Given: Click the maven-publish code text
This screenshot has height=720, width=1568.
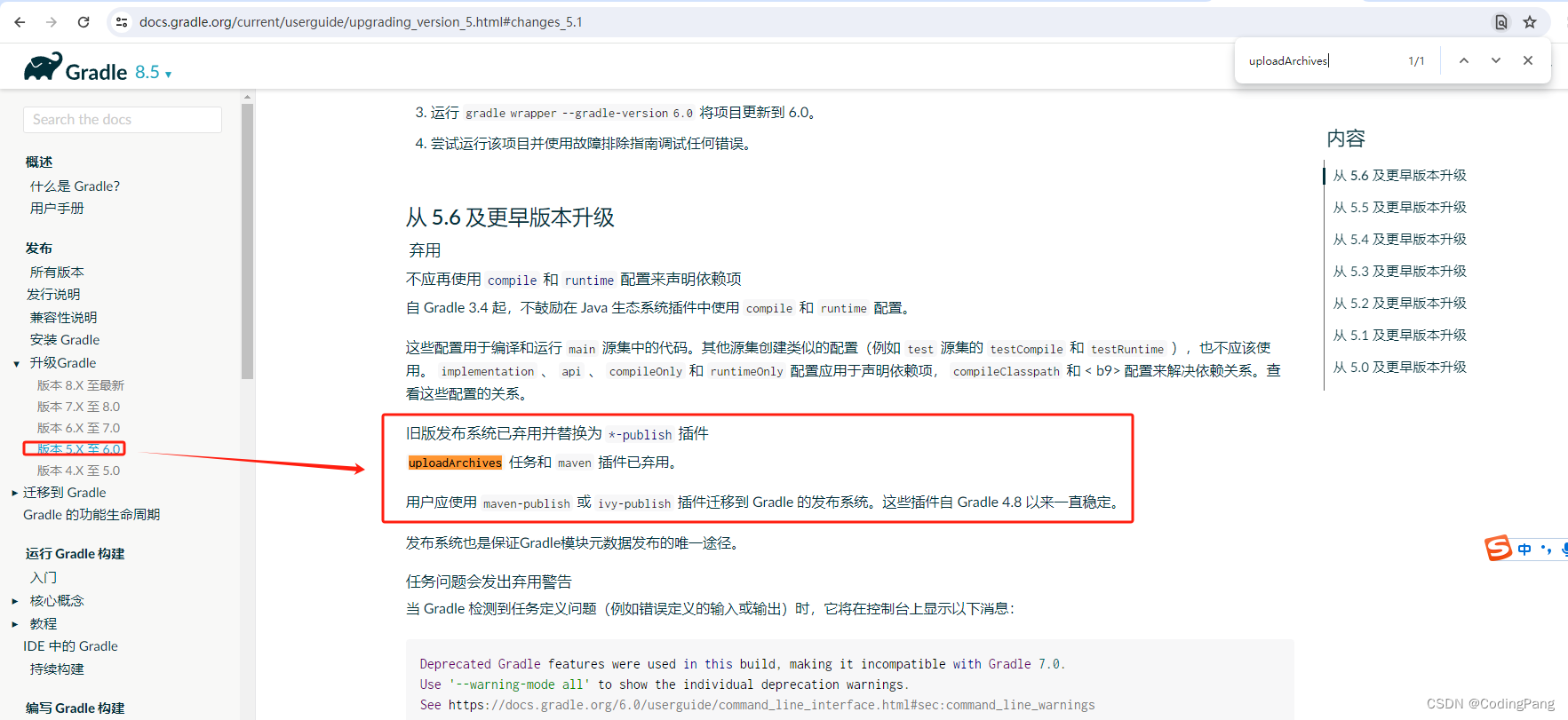Looking at the screenshot, I should coord(527,503).
